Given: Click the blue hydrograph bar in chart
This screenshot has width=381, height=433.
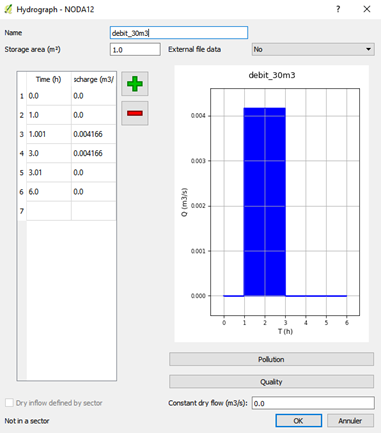Looking at the screenshot, I should [265, 202].
